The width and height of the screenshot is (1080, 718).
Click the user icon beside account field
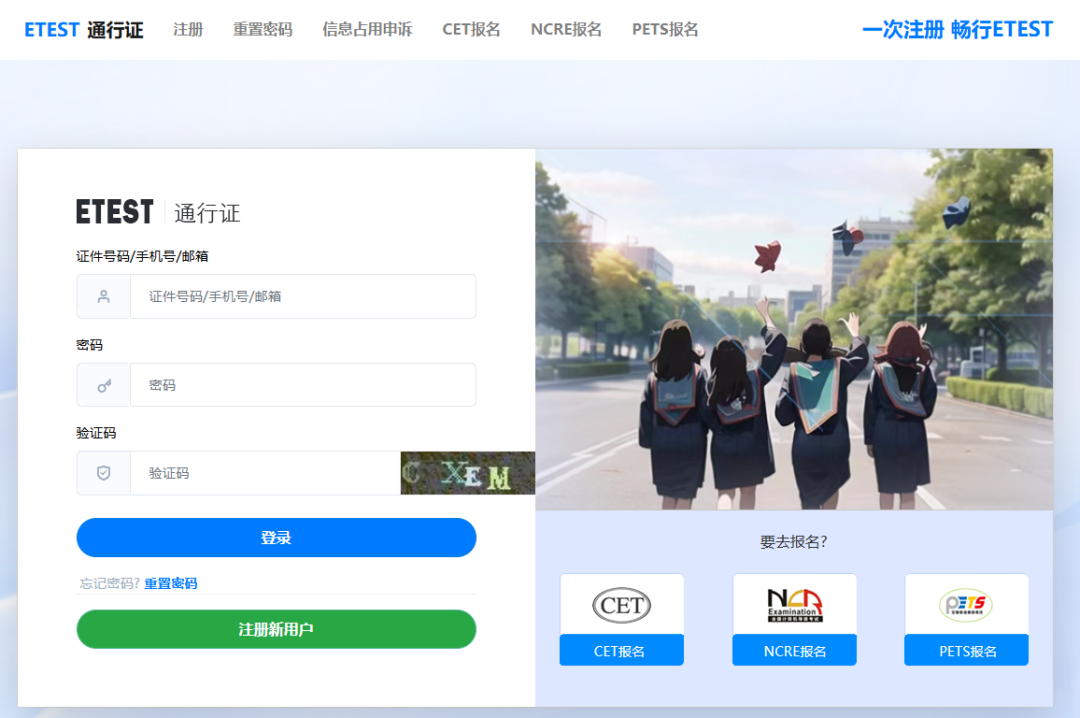(103, 296)
